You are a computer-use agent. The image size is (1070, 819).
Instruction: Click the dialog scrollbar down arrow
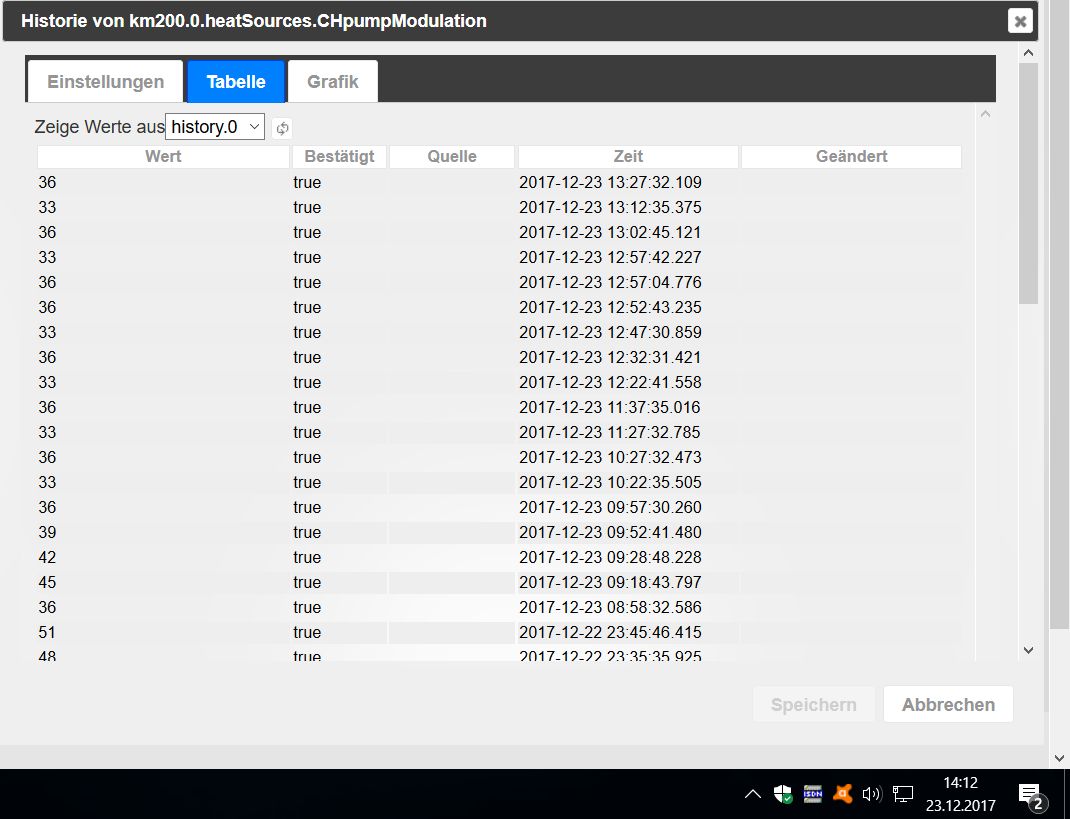tap(1028, 650)
